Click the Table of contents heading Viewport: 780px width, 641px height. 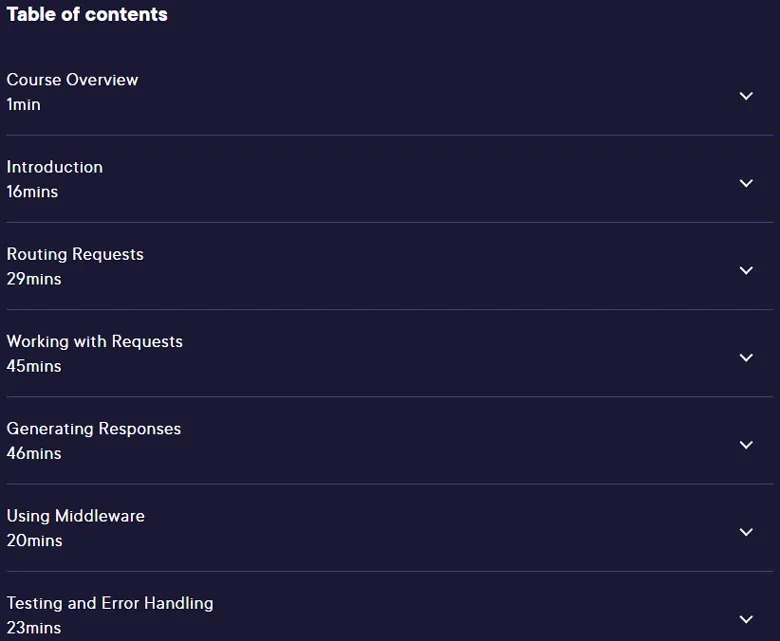coord(87,14)
